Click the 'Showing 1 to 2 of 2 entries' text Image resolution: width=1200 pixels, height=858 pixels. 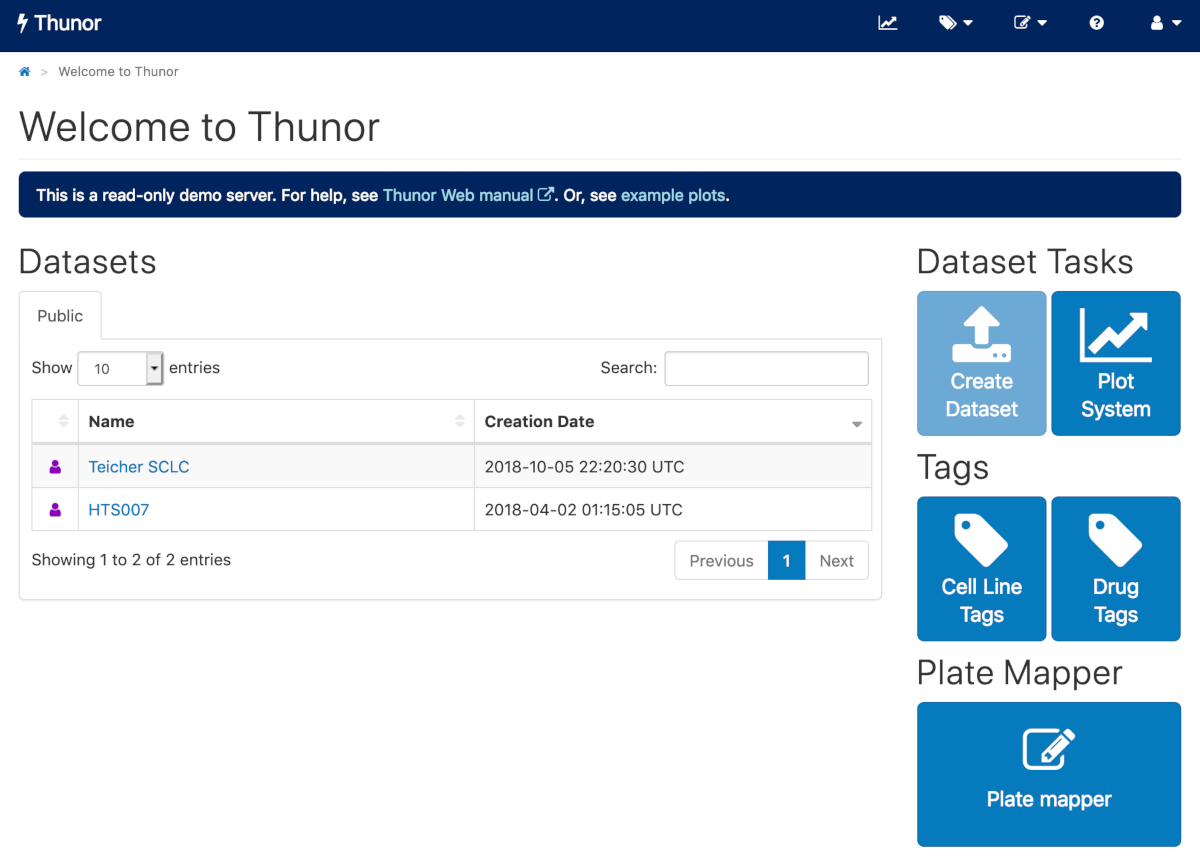(131, 560)
